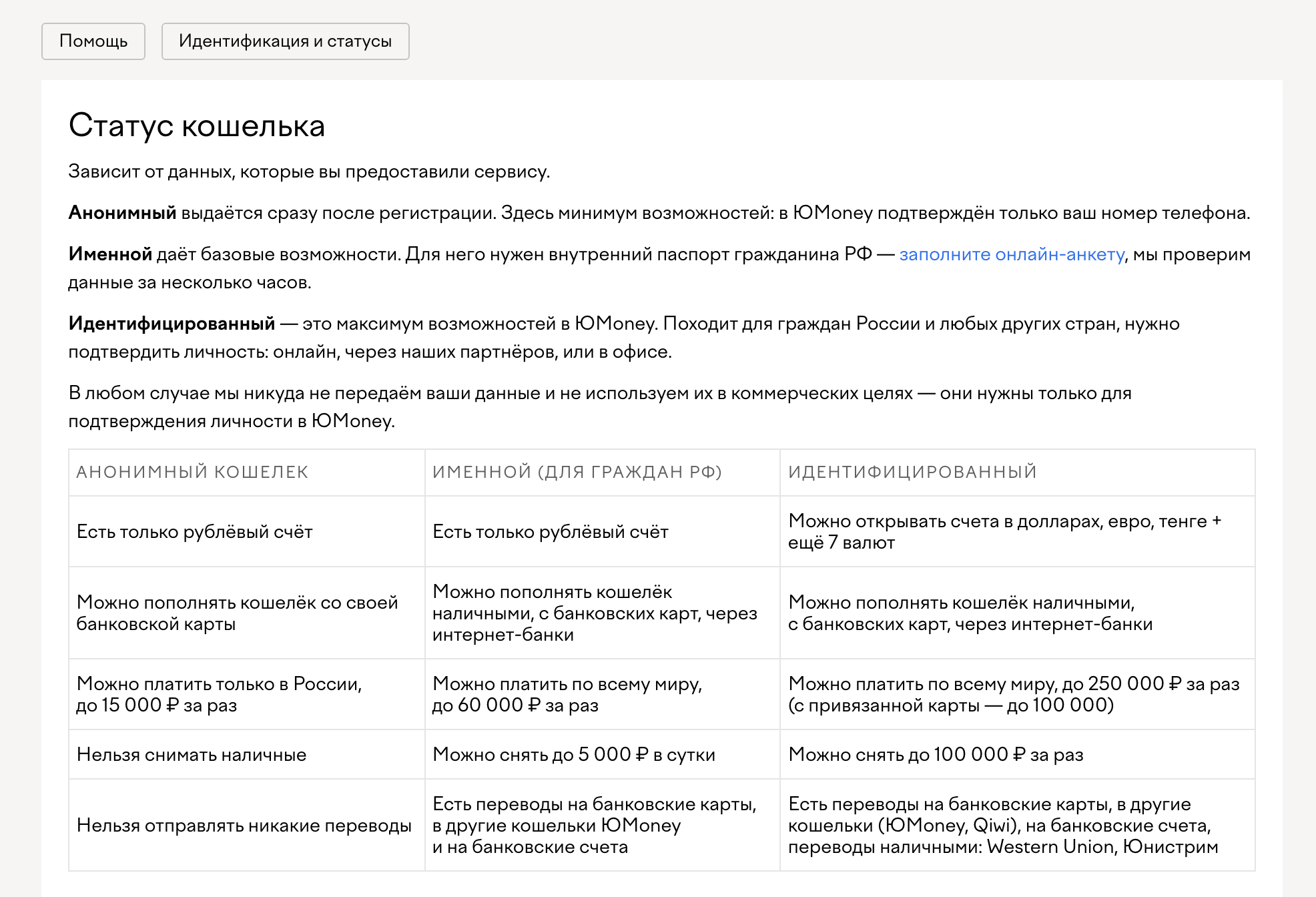Click cell with до 60 000 ₽ за раз
This screenshot has width=1316, height=897.
(x=603, y=695)
